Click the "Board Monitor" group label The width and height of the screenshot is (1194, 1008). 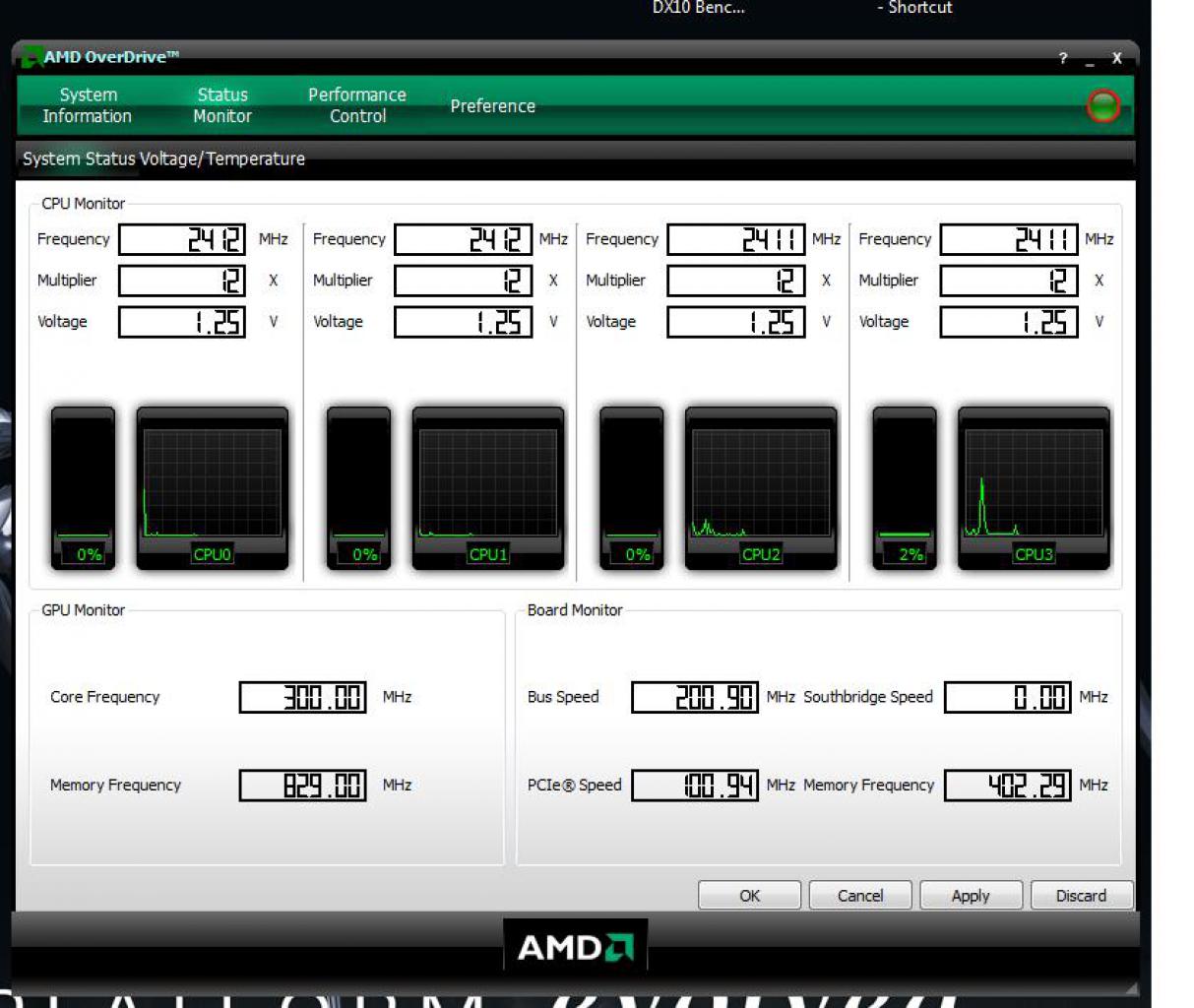pos(575,610)
